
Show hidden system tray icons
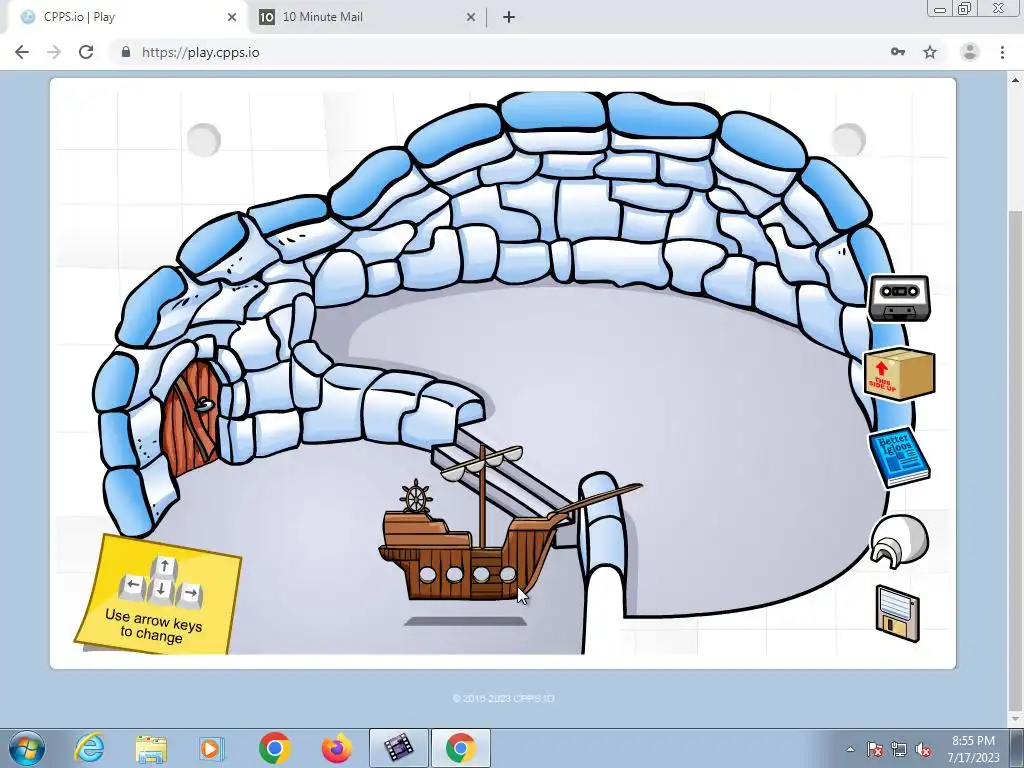[850, 750]
